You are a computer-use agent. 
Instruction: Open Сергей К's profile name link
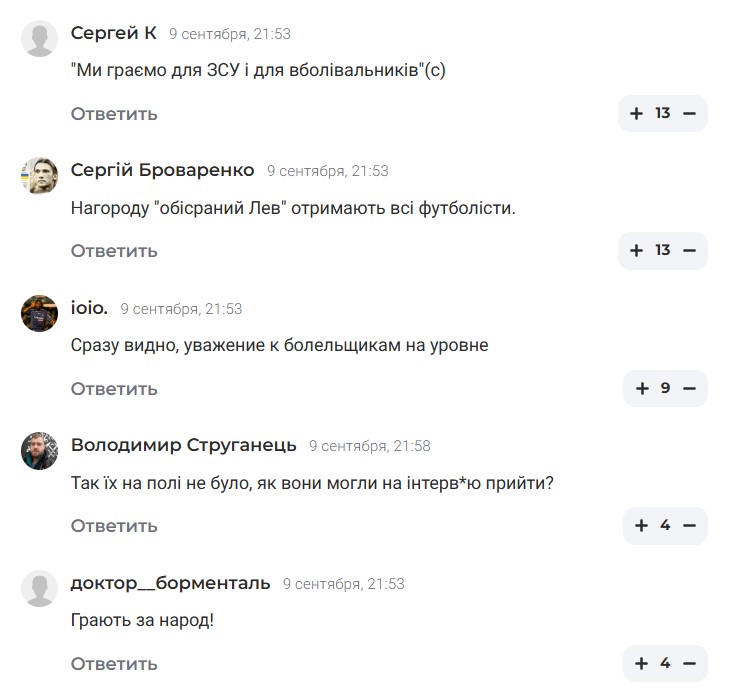113,33
